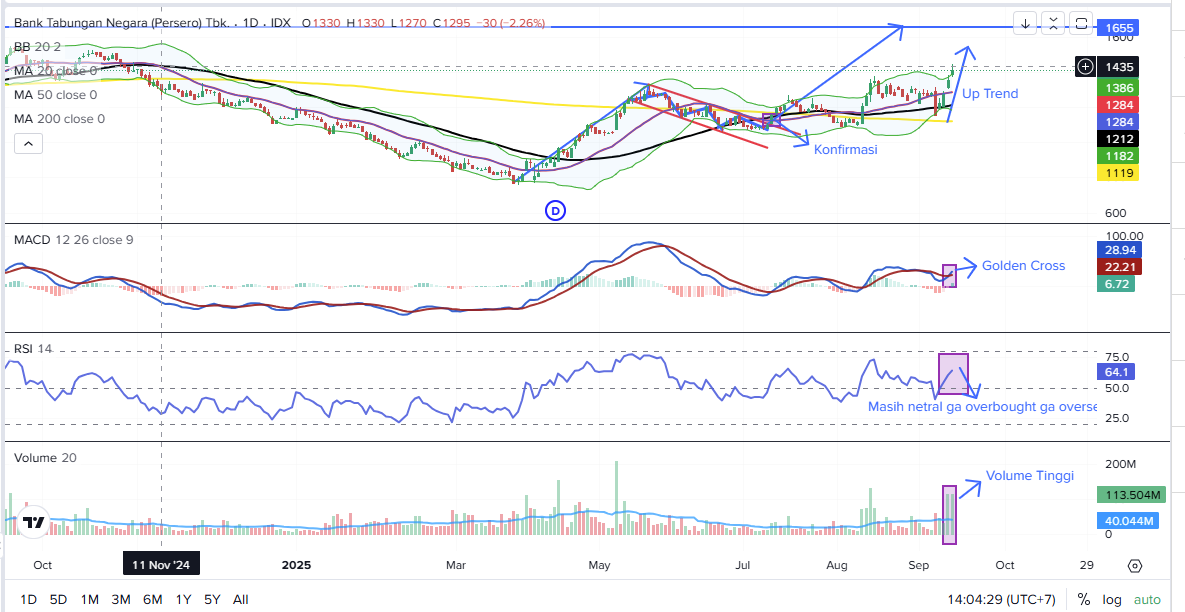Select the 1D time range
The height and width of the screenshot is (612, 1185).
click(x=28, y=600)
